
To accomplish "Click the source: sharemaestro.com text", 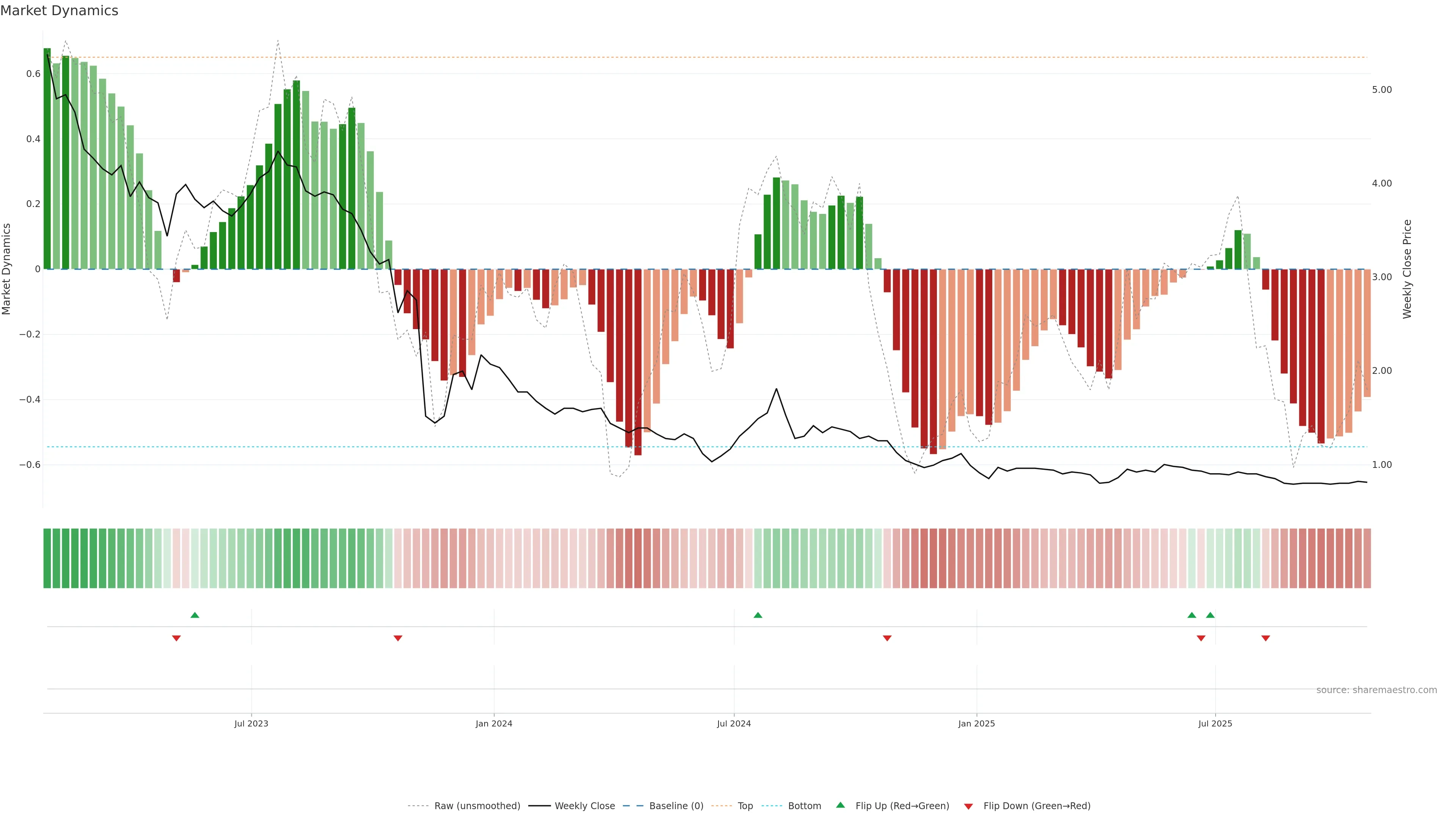I will click(1376, 690).
